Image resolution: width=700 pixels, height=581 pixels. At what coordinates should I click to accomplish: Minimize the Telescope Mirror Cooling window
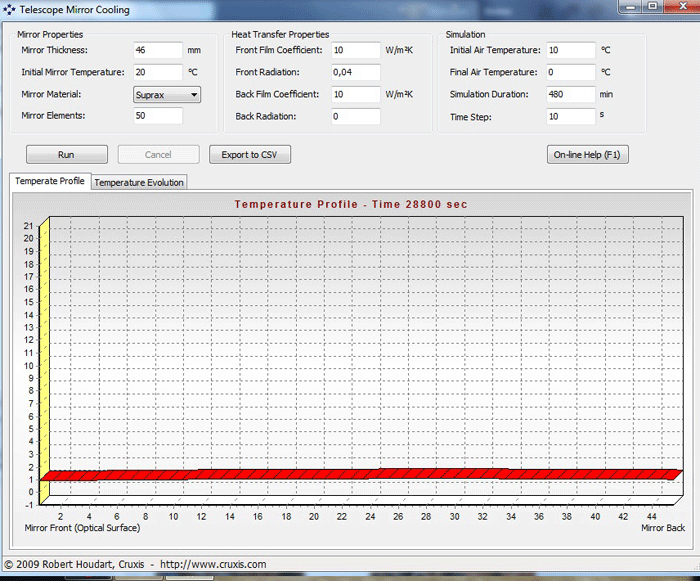coord(630,6)
